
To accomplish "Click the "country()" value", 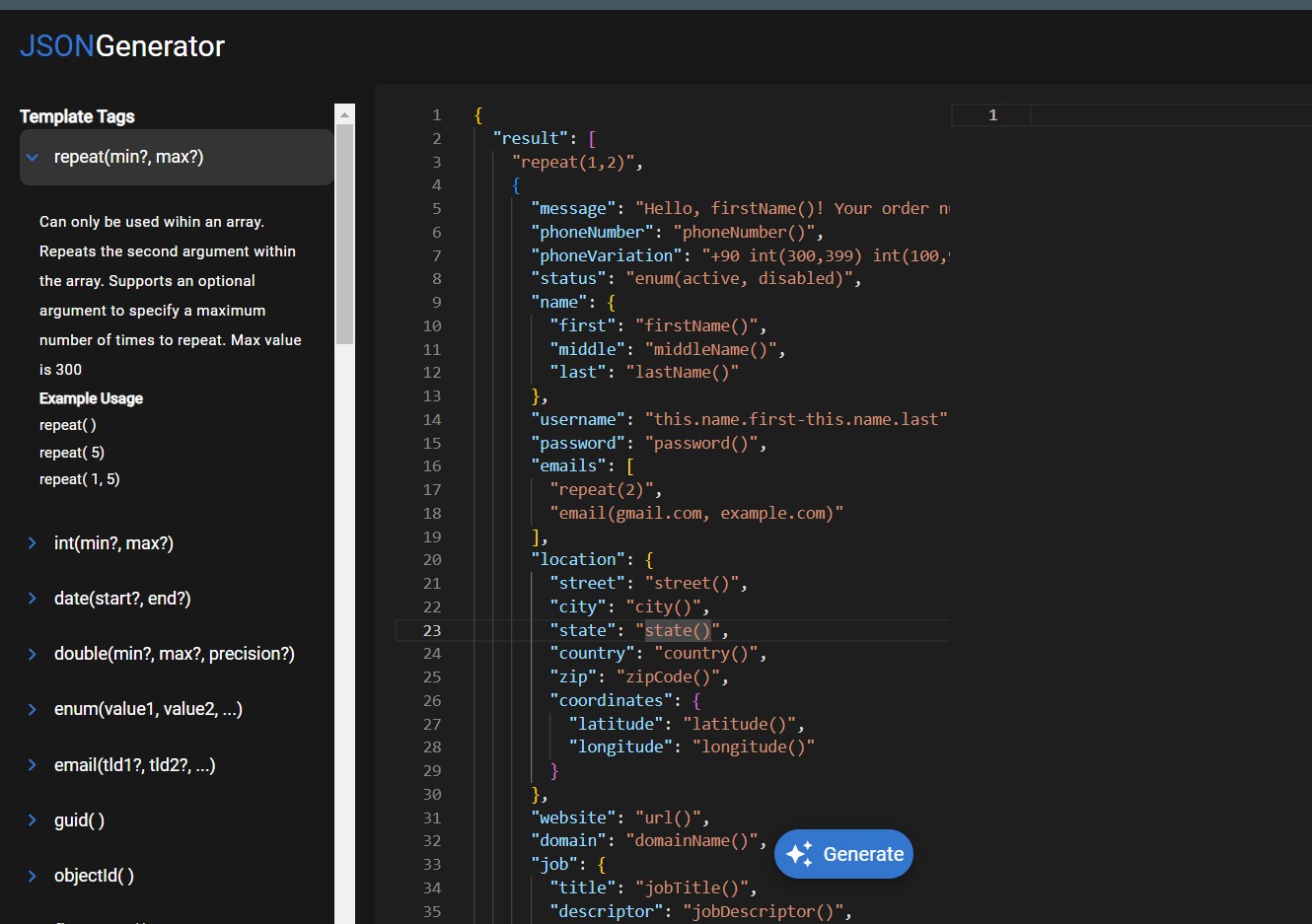I will 706,654.
